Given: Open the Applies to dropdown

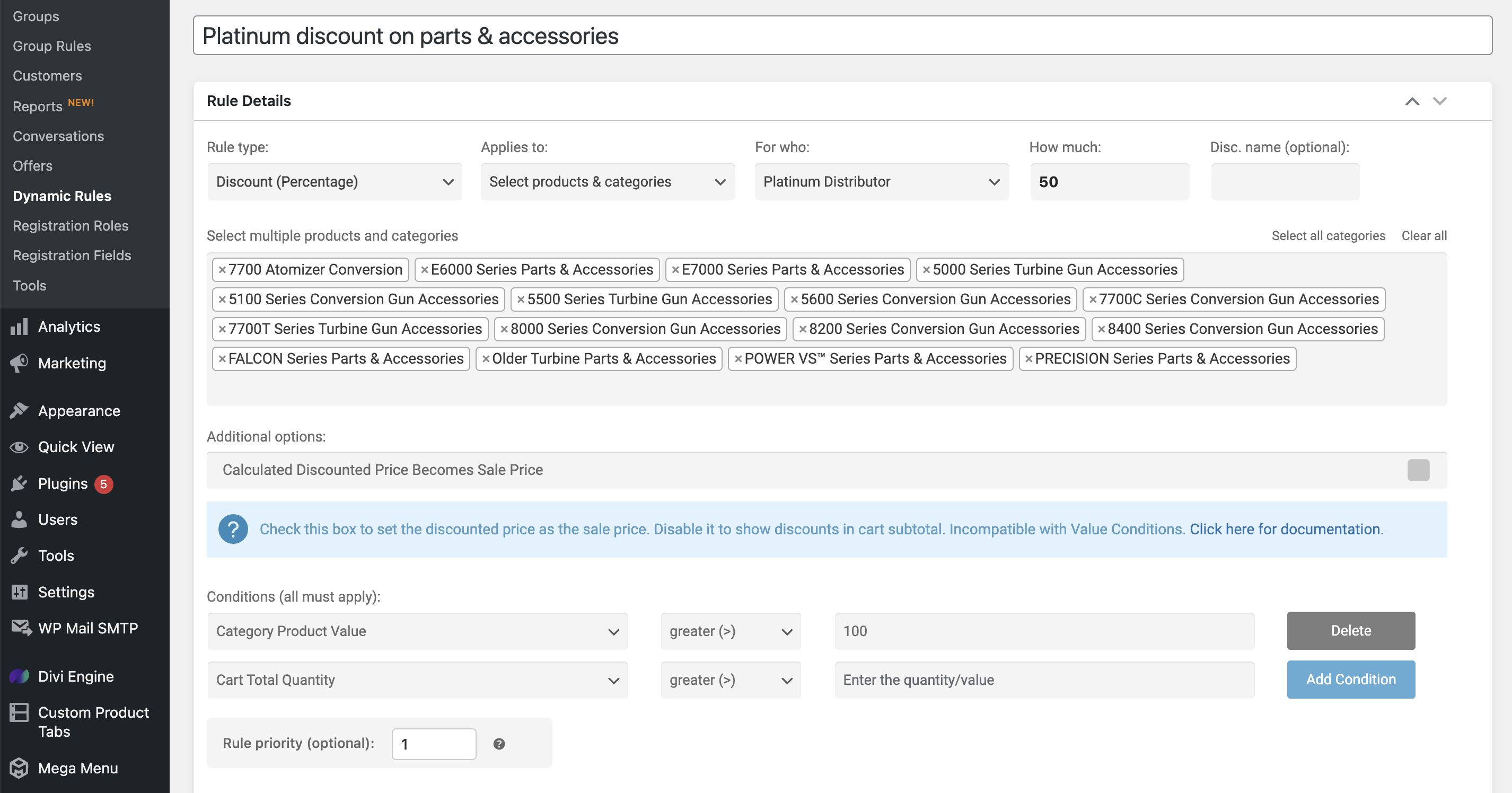Looking at the screenshot, I should tap(608, 182).
